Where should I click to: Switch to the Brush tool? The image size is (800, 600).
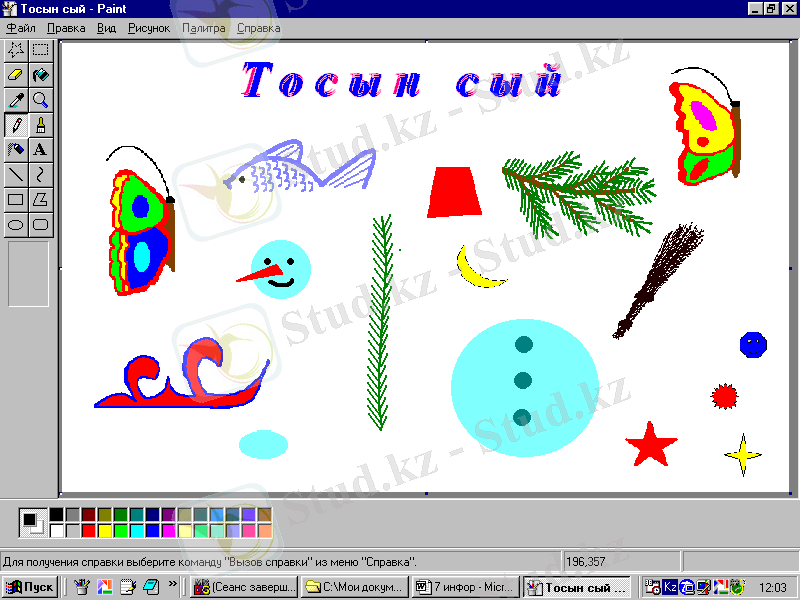click(x=41, y=124)
